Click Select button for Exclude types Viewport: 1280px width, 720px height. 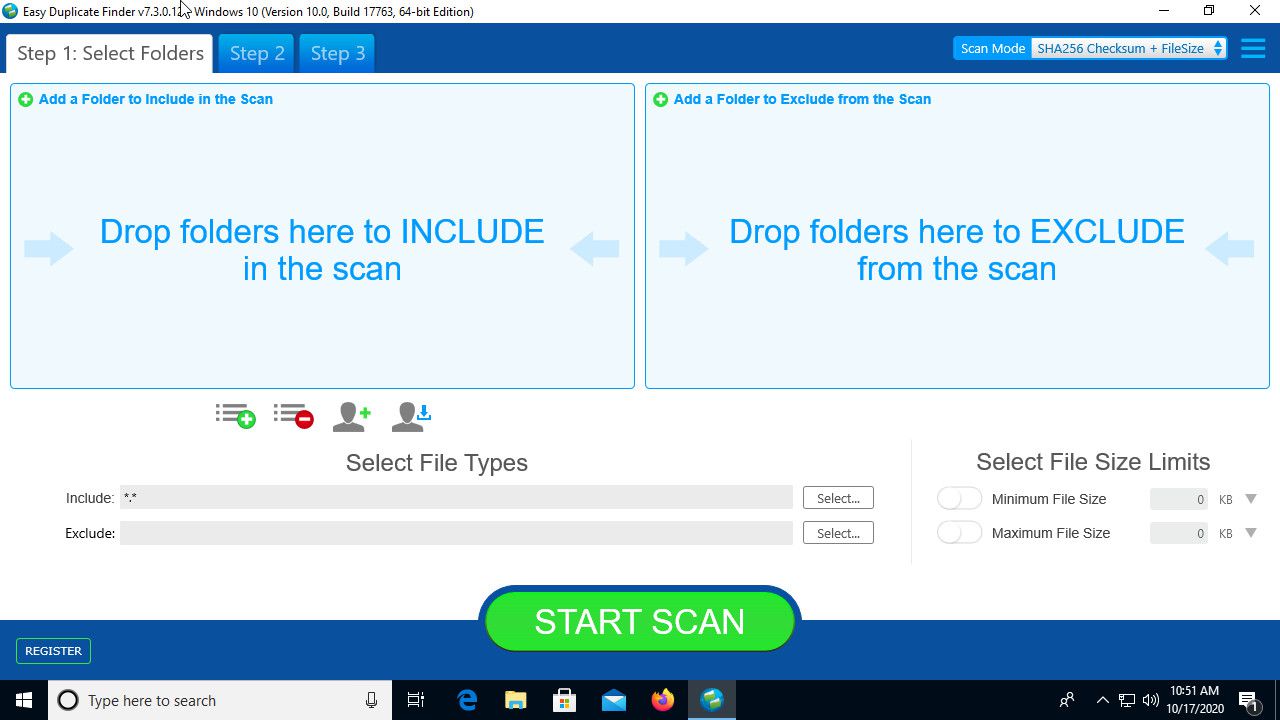[838, 533]
